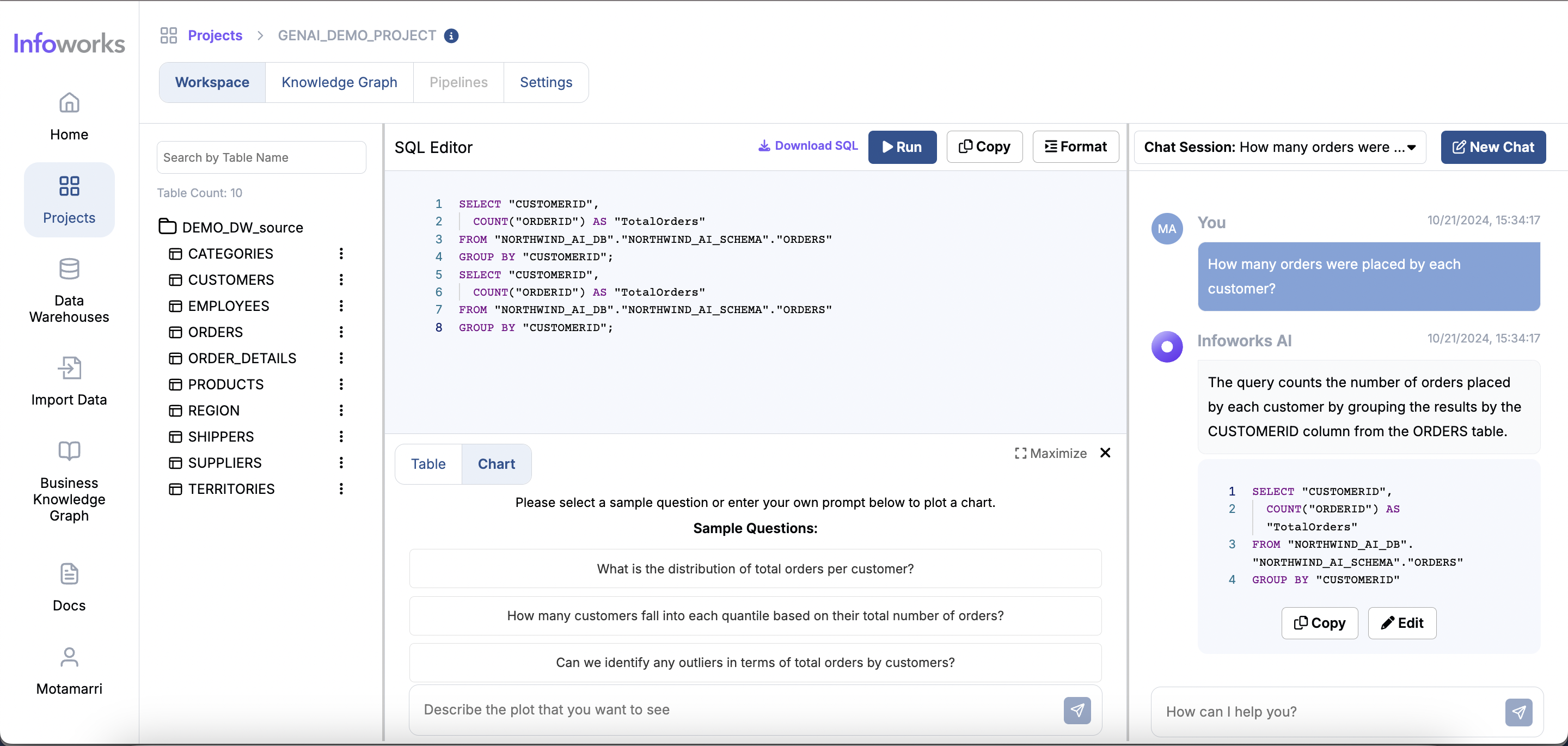Image resolution: width=1568 pixels, height=746 pixels.
Task: Select the Chart results tab
Action: [x=496, y=464]
